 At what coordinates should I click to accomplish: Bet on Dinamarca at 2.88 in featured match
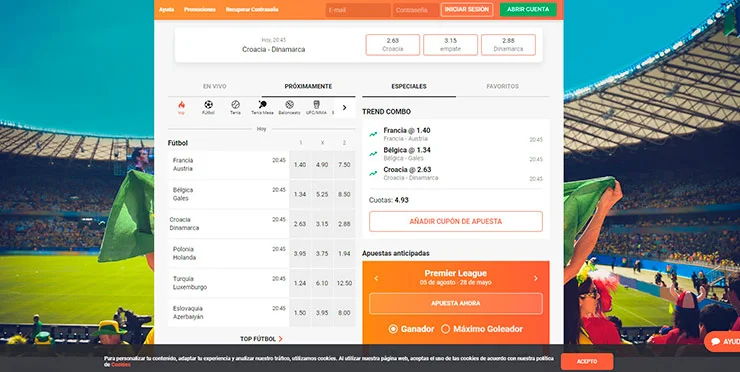click(x=508, y=45)
